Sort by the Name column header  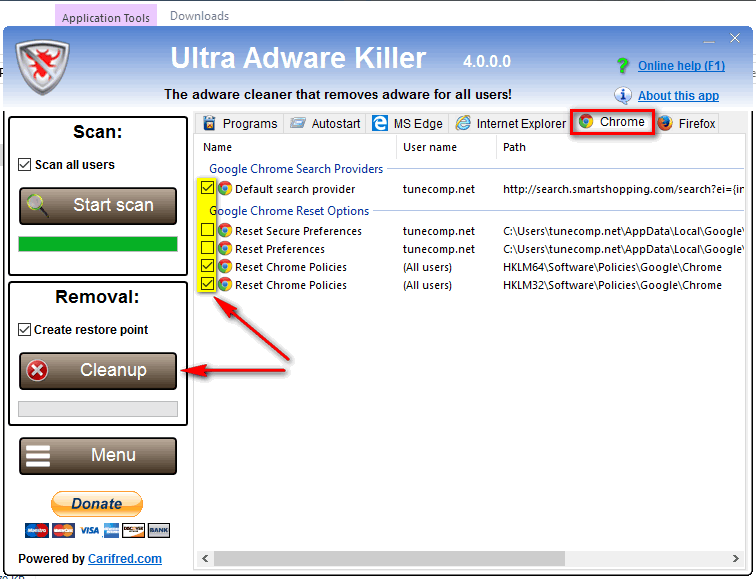point(296,147)
